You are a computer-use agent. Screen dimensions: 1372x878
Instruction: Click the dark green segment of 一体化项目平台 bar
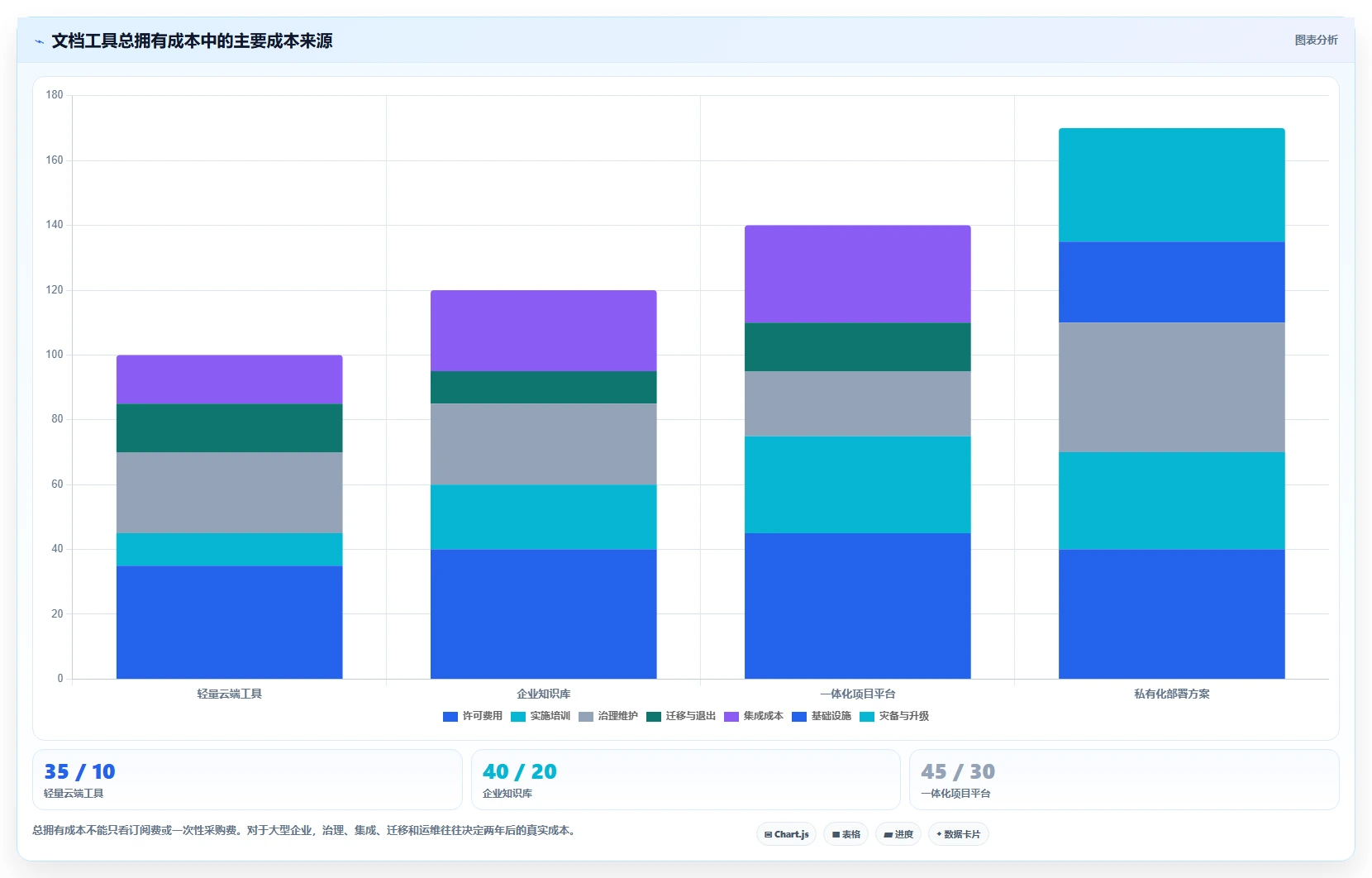tap(857, 347)
